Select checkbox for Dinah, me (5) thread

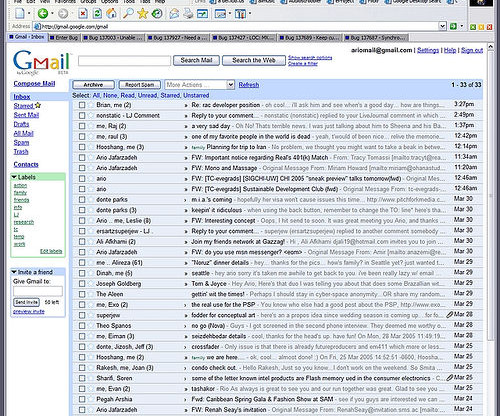click(x=82, y=273)
